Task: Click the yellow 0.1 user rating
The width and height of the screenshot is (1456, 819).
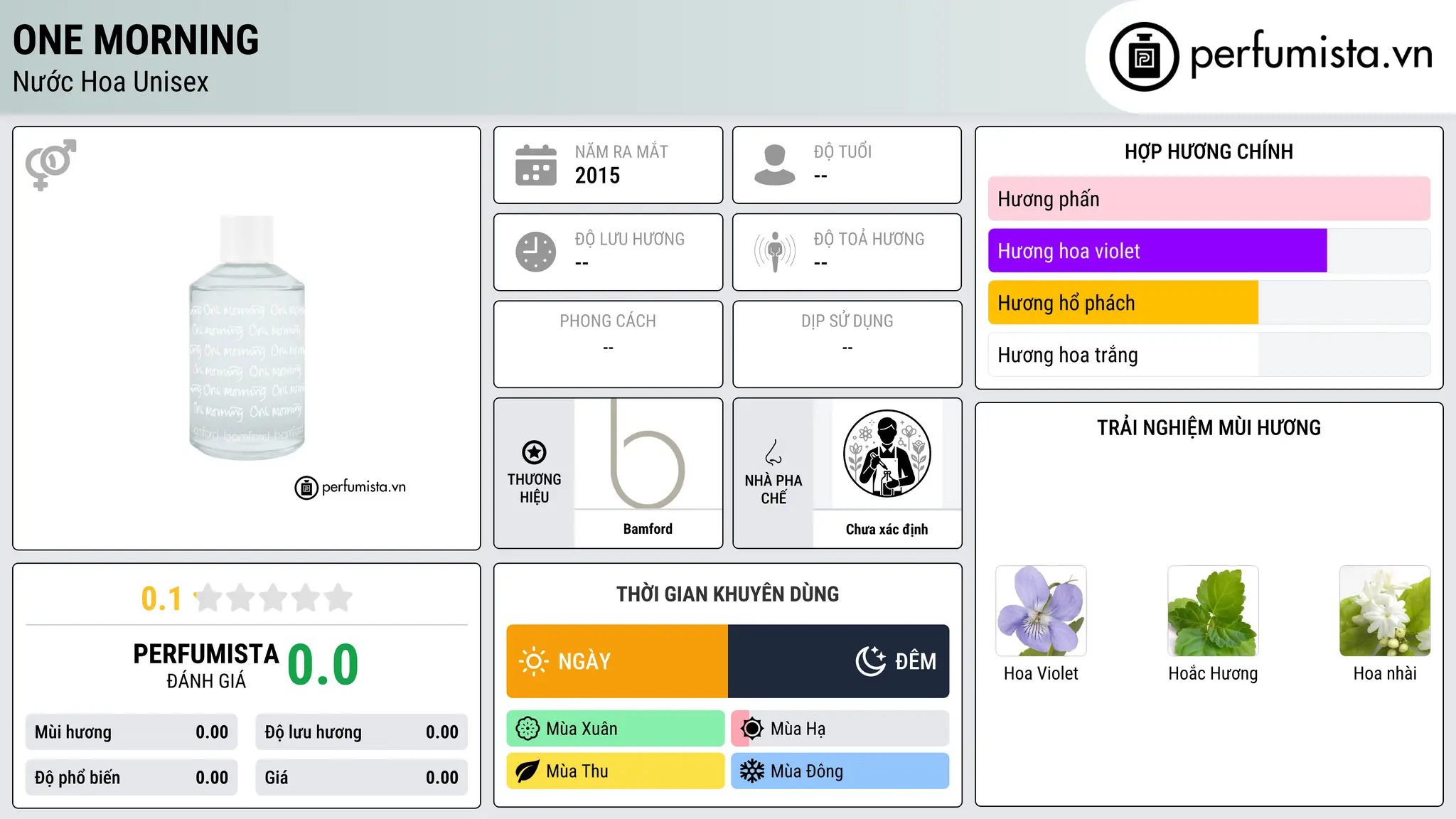Action: pos(161,599)
